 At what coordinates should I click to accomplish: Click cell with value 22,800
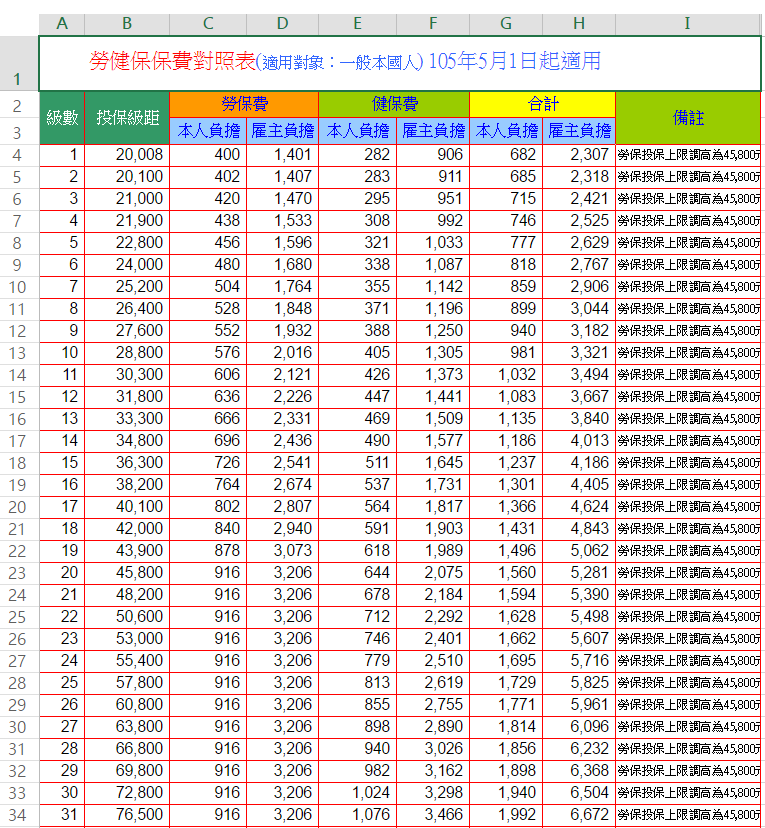[x=127, y=243]
